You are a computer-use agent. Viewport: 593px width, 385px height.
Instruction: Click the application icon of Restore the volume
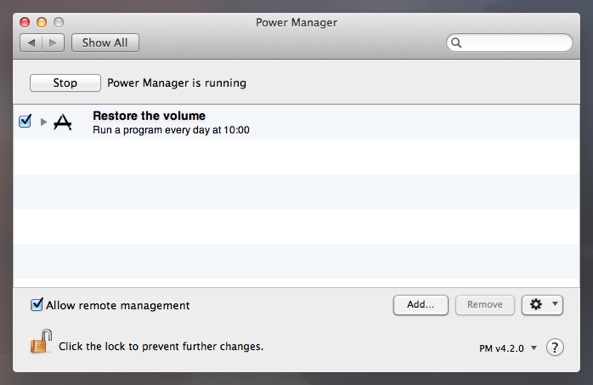[x=63, y=122]
